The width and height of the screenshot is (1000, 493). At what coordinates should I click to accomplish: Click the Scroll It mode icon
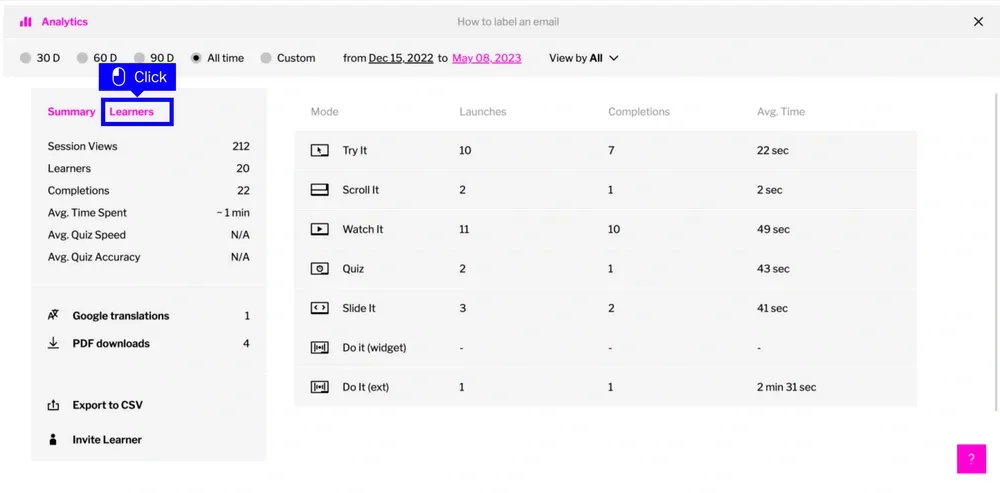click(320, 190)
